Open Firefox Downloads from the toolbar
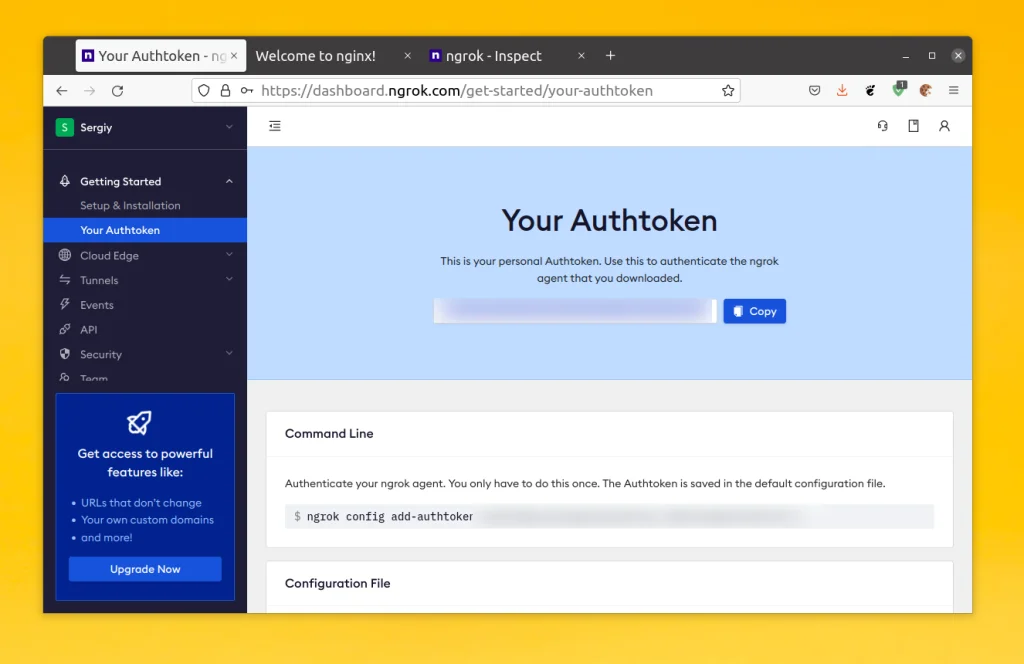This screenshot has width=1024, height=664. 841,90
